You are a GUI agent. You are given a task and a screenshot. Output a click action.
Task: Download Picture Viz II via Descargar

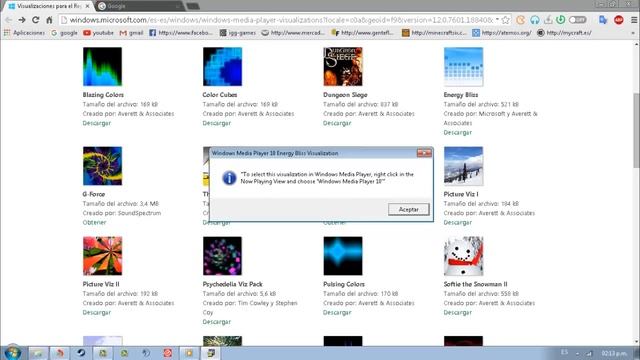(97, 313)
